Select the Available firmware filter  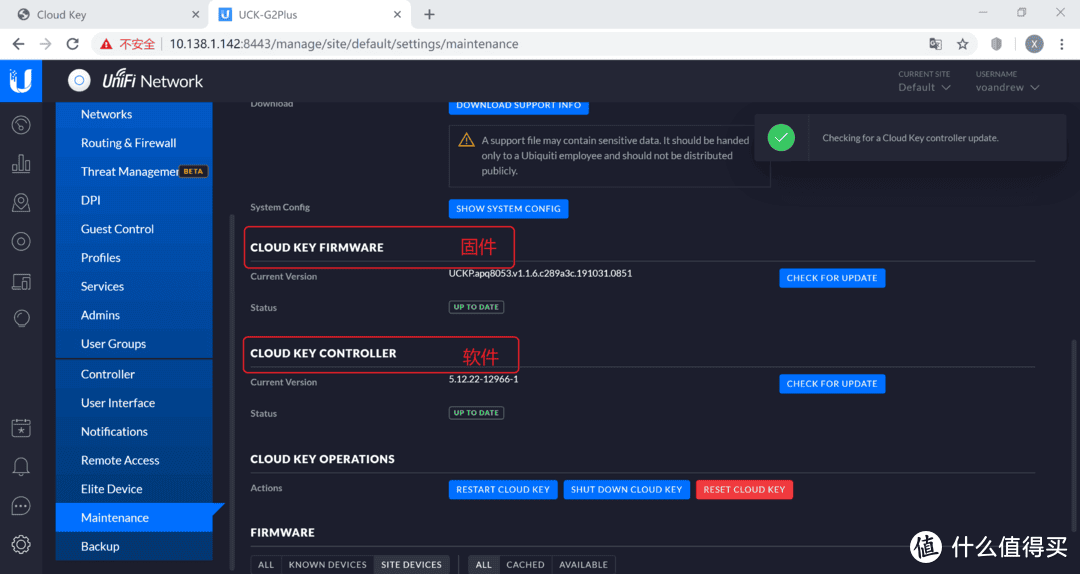pos(583,564)
